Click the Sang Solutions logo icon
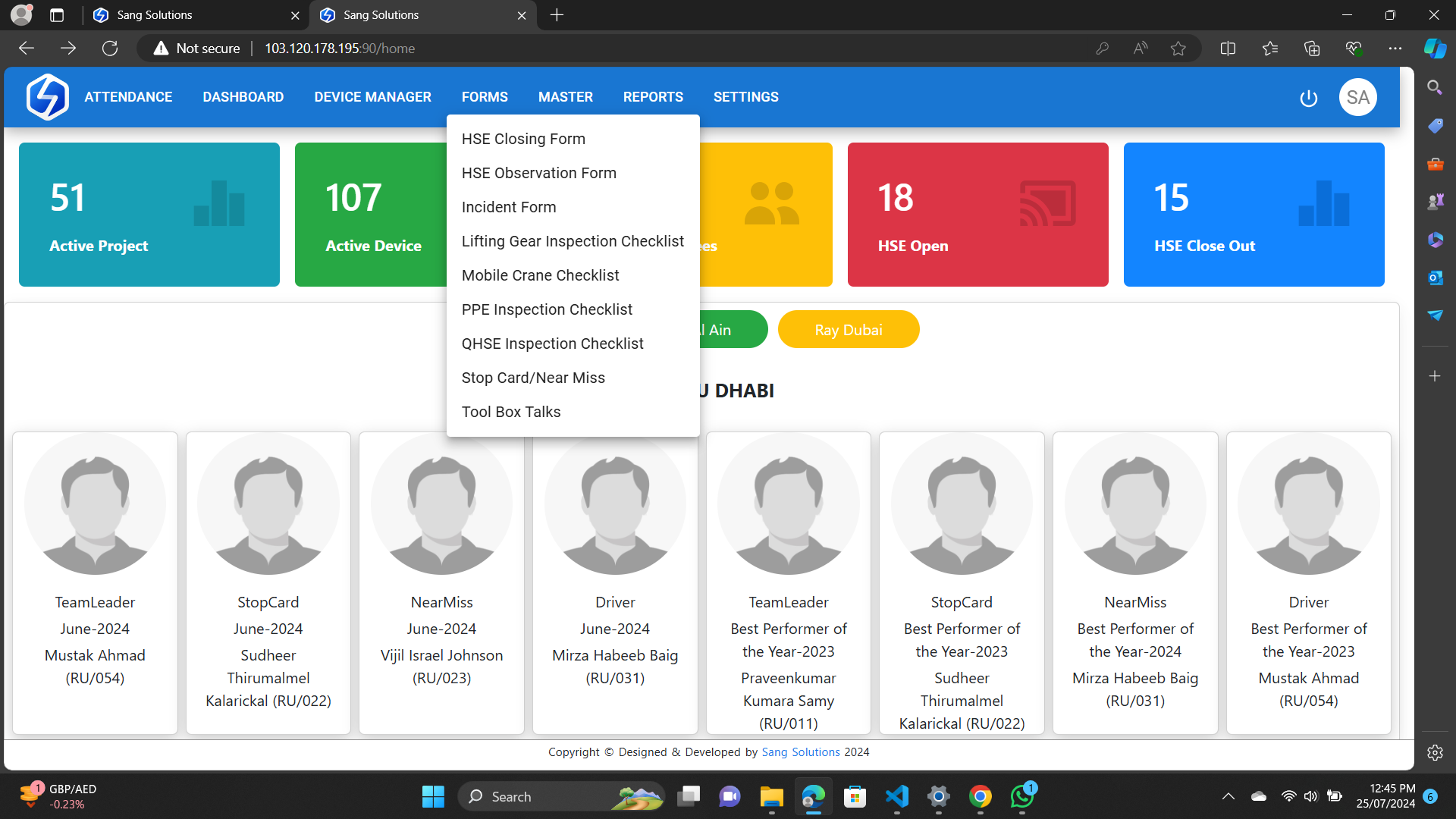 point(47,97)
